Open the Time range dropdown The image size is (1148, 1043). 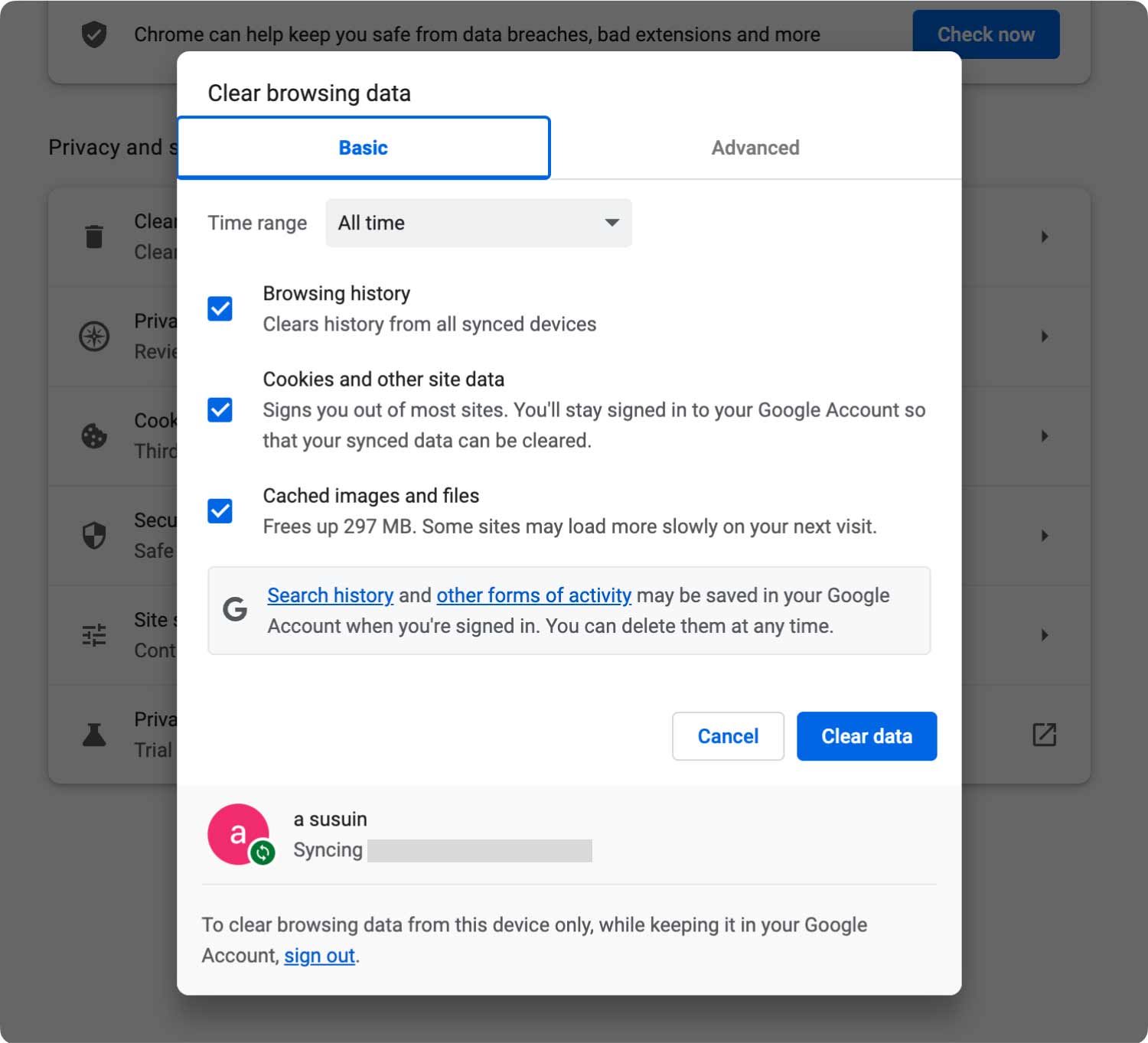click(x=478, y=223)
